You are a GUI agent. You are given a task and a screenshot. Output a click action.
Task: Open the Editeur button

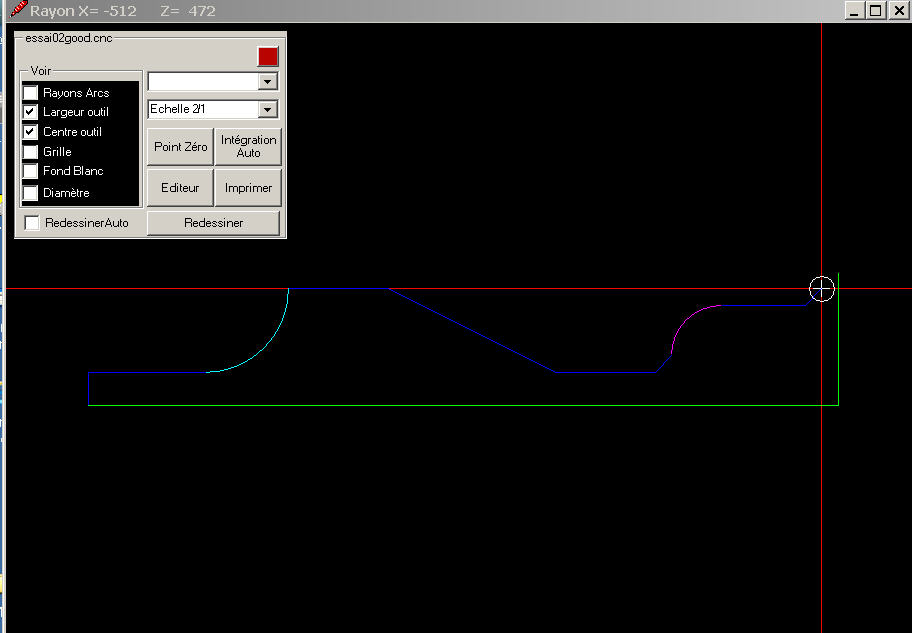[180, 188]
